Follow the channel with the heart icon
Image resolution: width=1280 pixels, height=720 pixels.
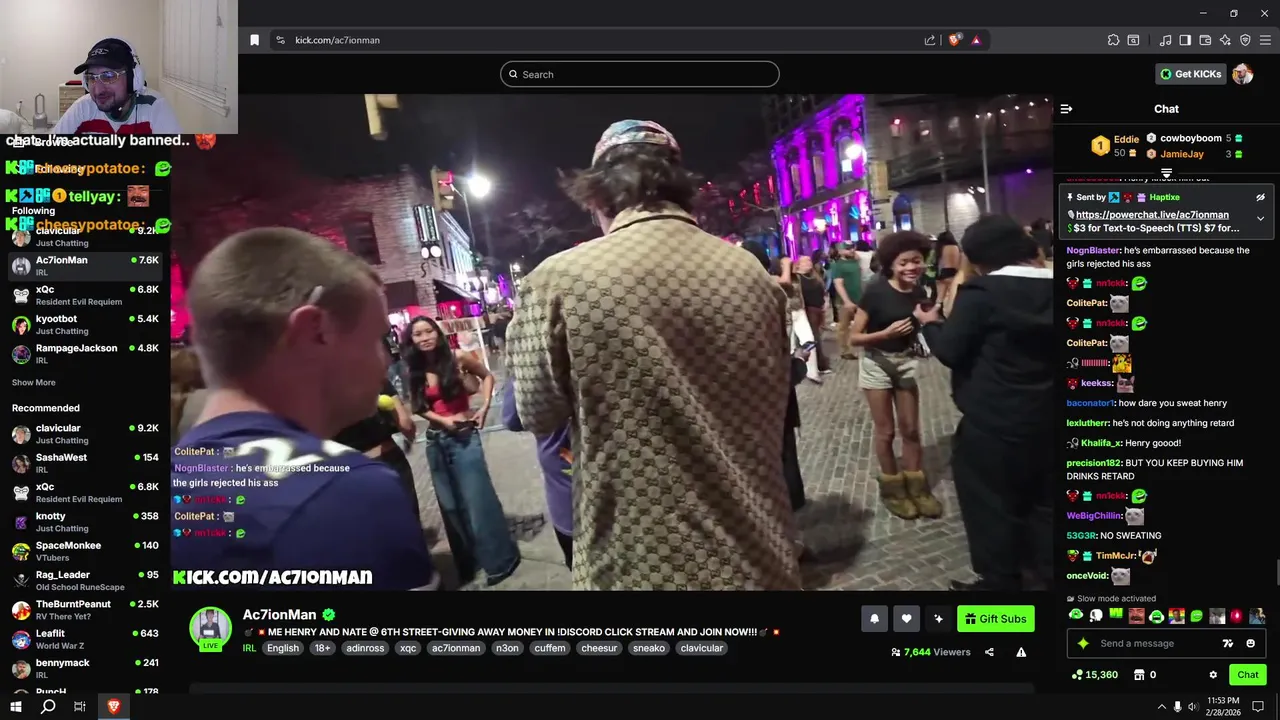[x=906, y=619]
